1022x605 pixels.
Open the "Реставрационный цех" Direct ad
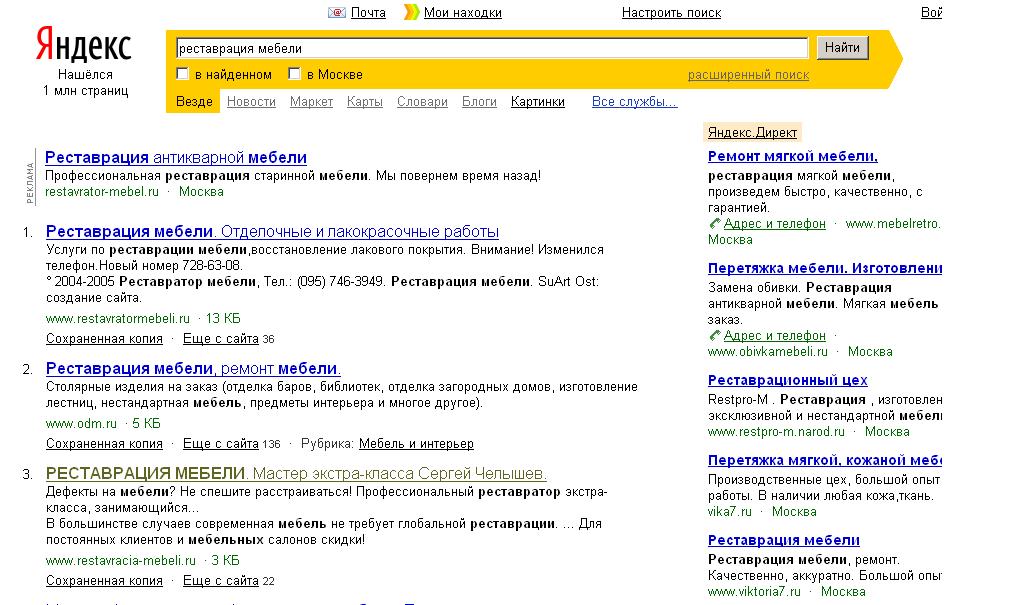[787, 381]
